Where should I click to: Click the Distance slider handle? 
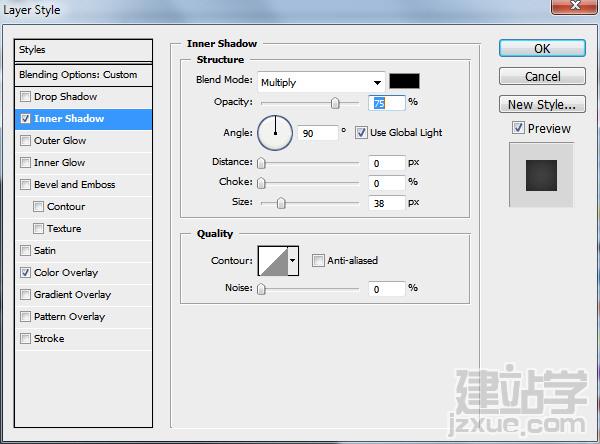261,163
